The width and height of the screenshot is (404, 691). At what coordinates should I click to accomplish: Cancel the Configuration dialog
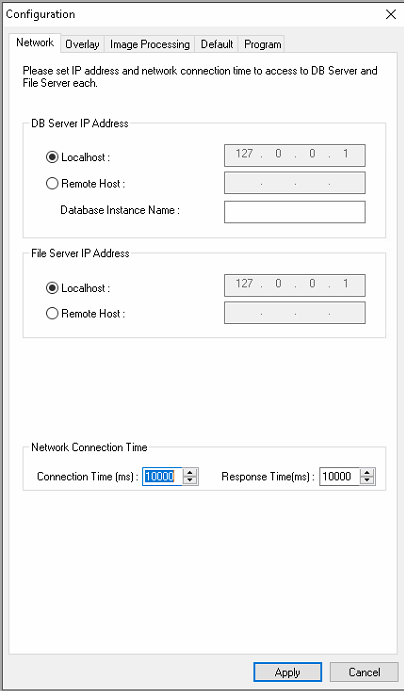pos(364,672)
